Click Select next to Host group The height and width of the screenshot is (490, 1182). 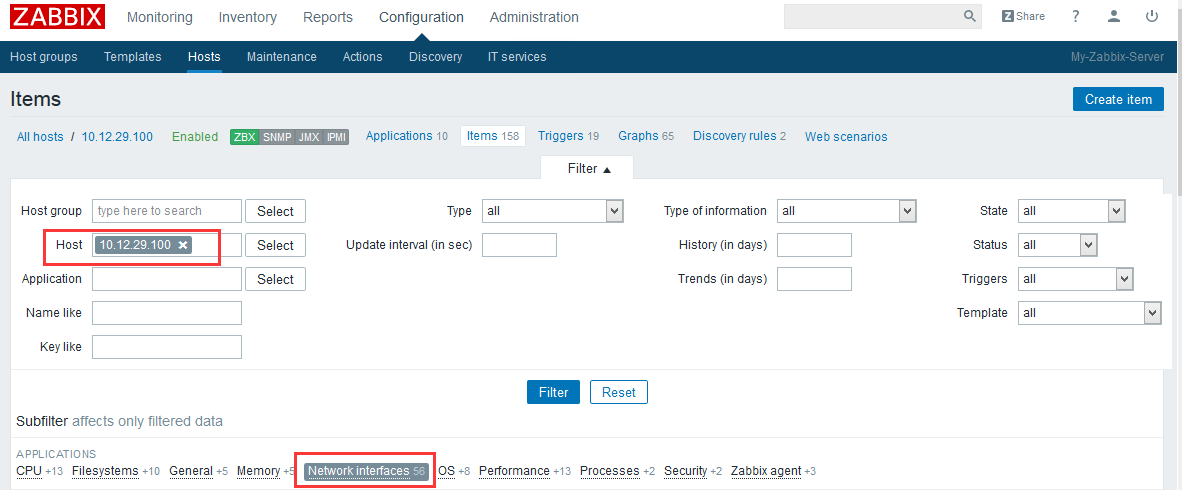coord(275,211)
